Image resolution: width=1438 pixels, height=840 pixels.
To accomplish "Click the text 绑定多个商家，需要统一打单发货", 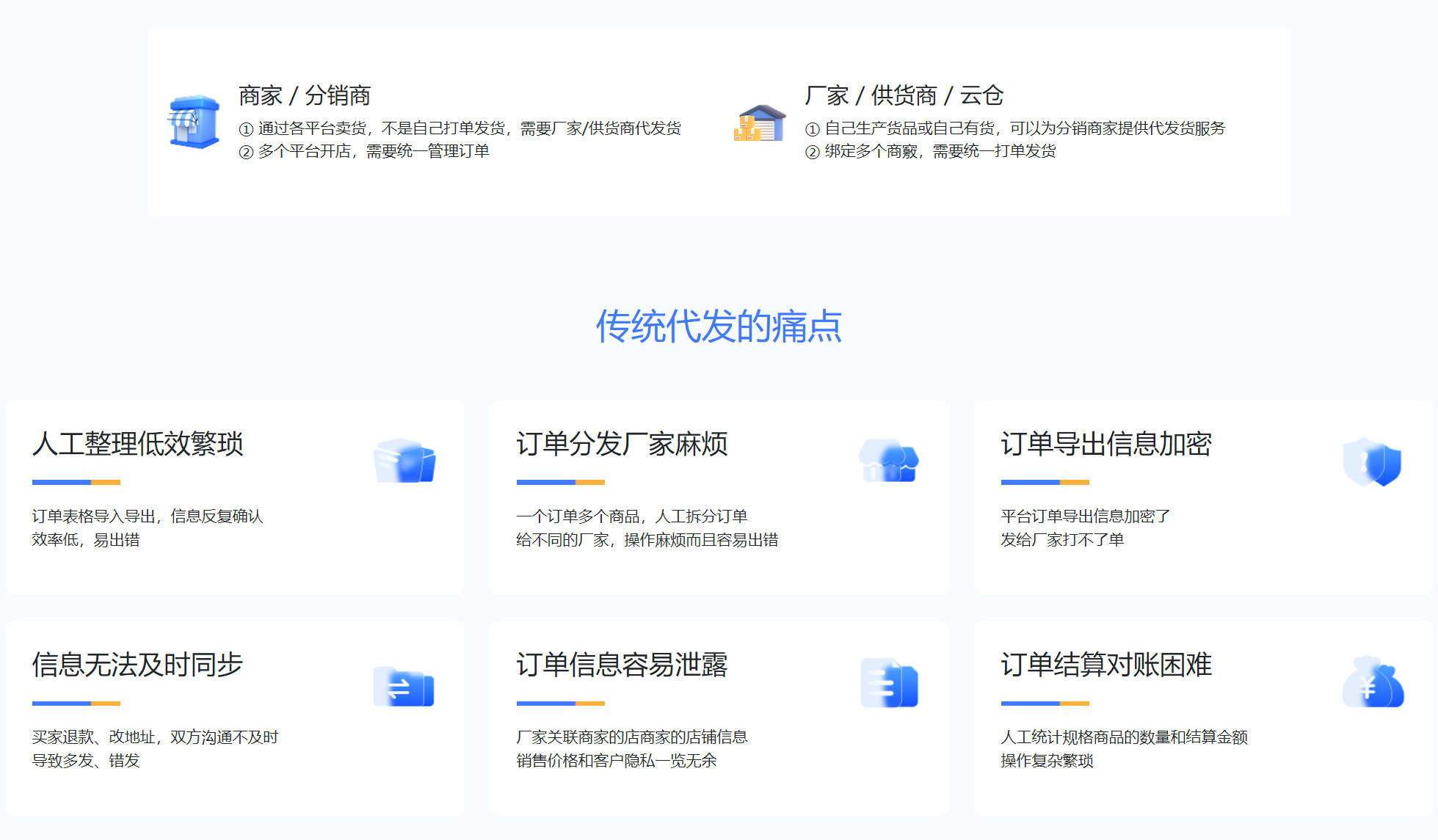I will pyautogui.click(x=940, y=151).
